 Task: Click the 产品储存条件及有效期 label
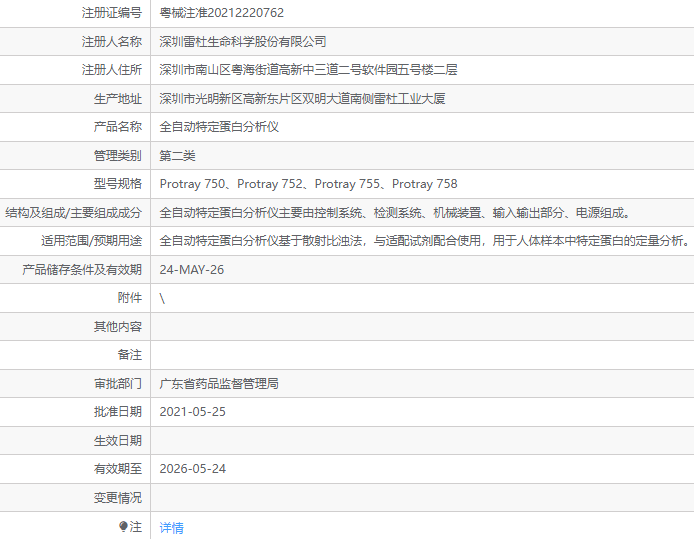coord(82,270)
